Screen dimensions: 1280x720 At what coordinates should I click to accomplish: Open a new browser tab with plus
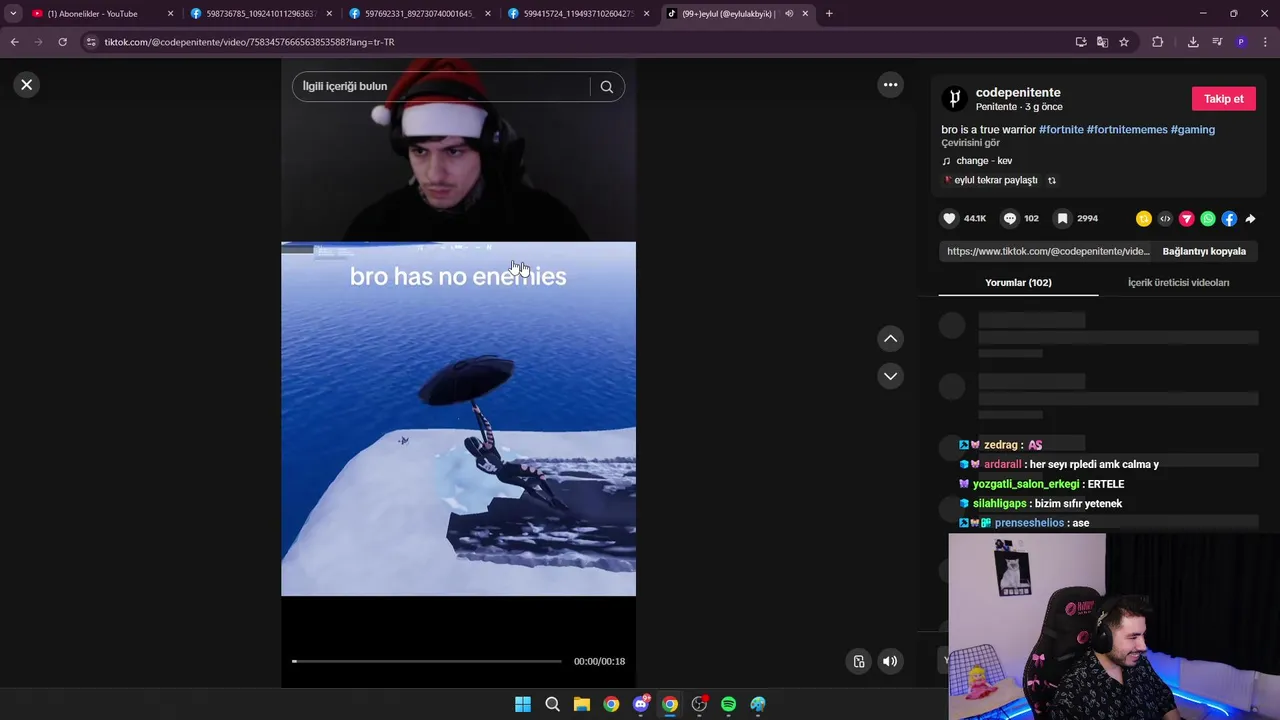829,14
